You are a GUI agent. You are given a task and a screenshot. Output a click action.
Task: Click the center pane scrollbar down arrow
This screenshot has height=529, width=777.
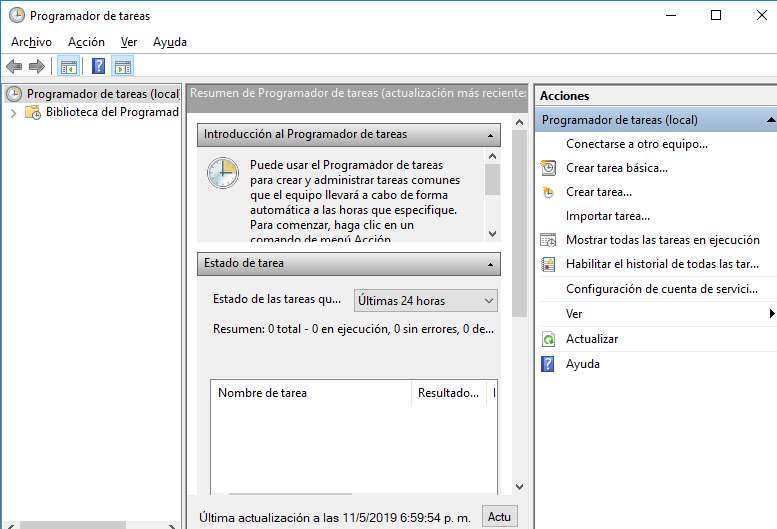(519, 487)
